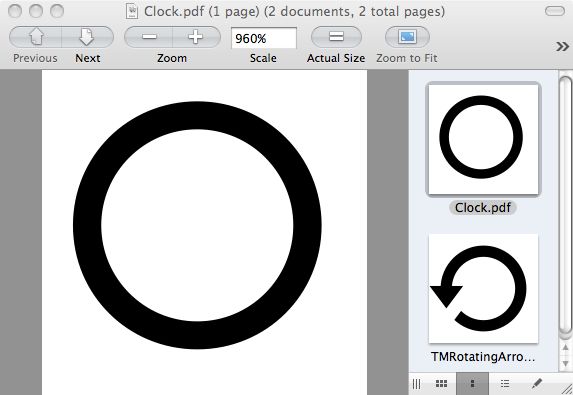573x395 pixels.
Task: Zoom out with the minus button
Action: click(149, 37)
